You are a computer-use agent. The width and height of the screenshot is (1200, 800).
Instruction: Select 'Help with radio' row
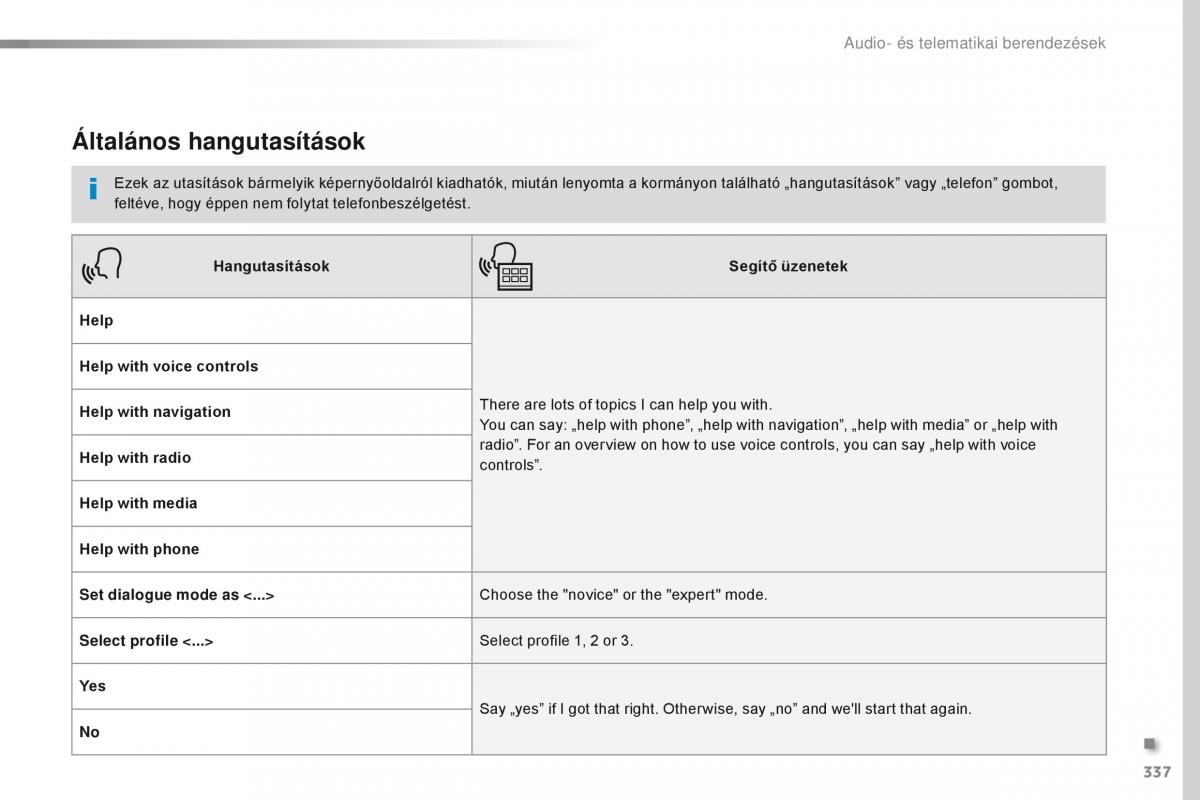click(x=272, y=458)
